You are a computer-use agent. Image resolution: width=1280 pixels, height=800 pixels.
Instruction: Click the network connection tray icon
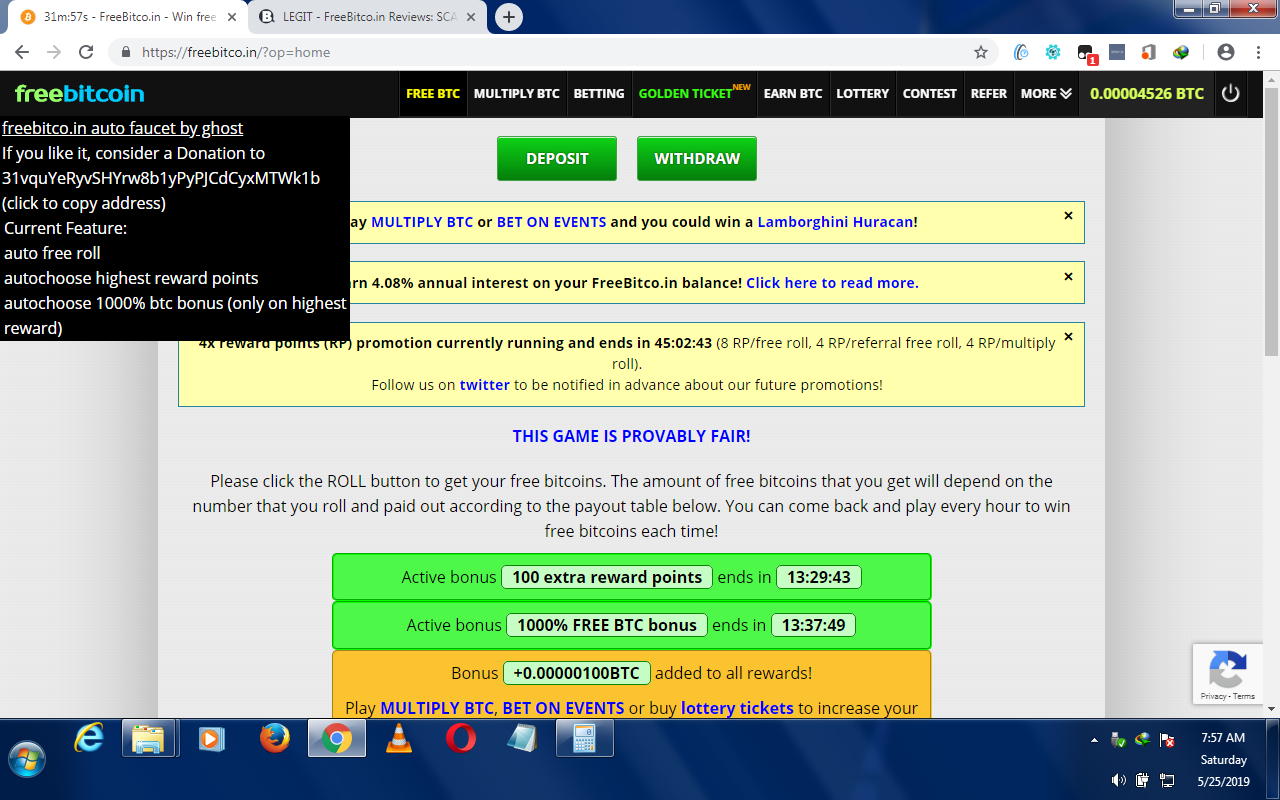(1166, 780)
